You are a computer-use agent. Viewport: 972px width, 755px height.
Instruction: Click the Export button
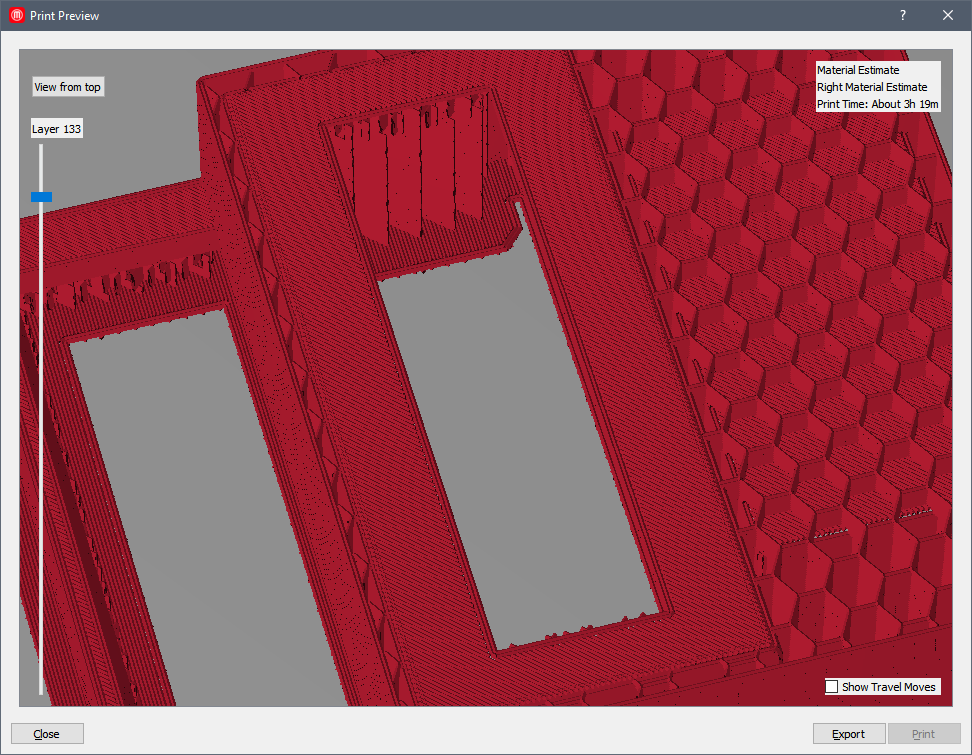point(848,734)
